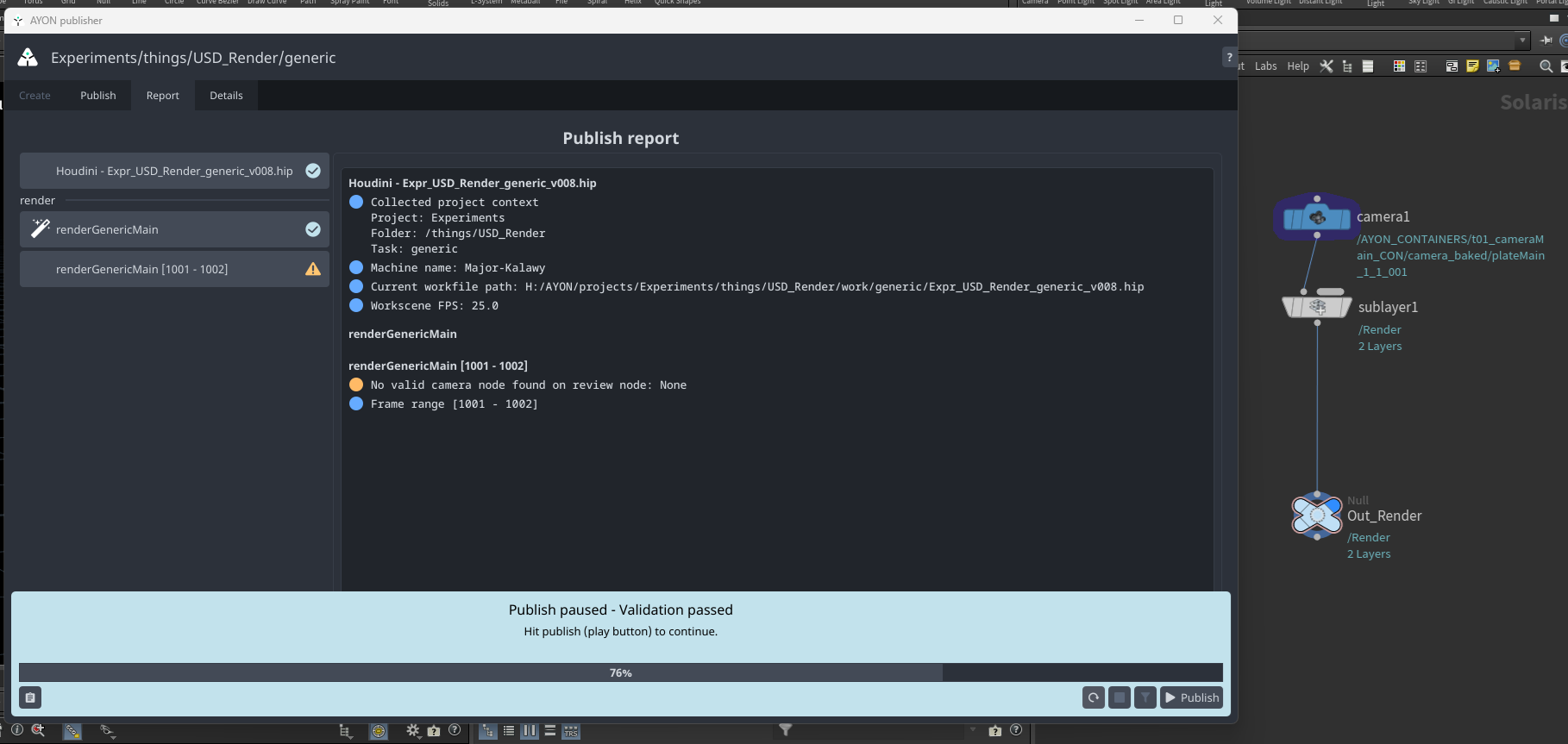This screenshot has width=1568, height=744.
Task: Switch to the Publish tab
Action: pos(98,96)
